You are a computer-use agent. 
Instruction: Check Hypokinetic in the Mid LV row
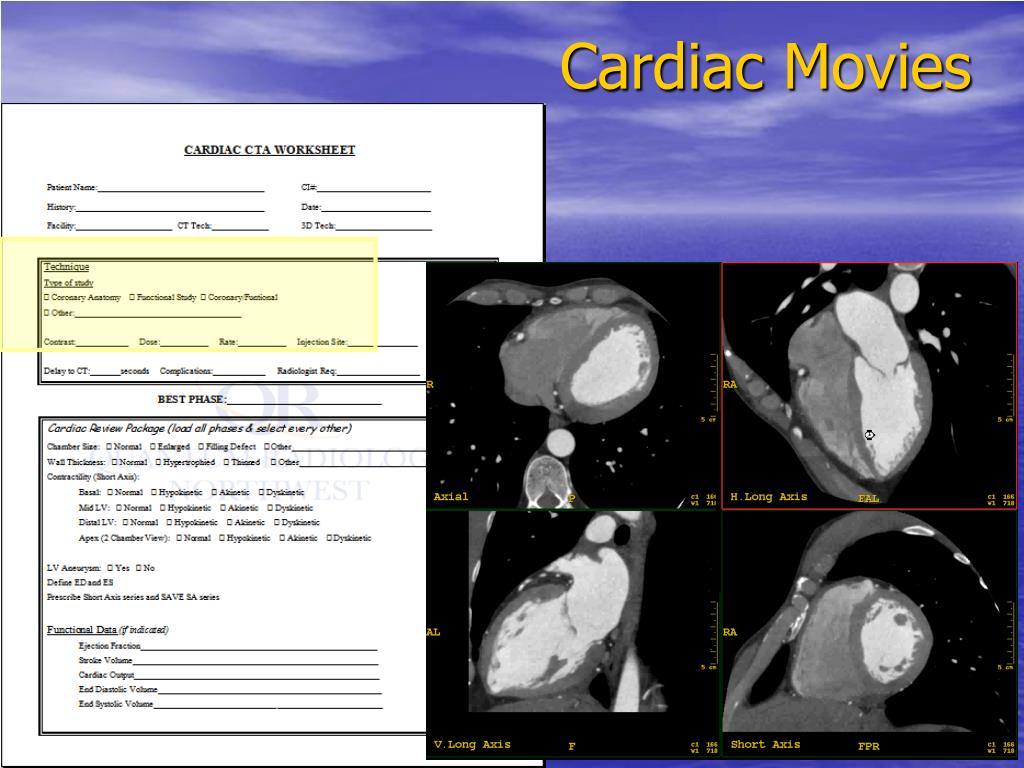[163, 507]
